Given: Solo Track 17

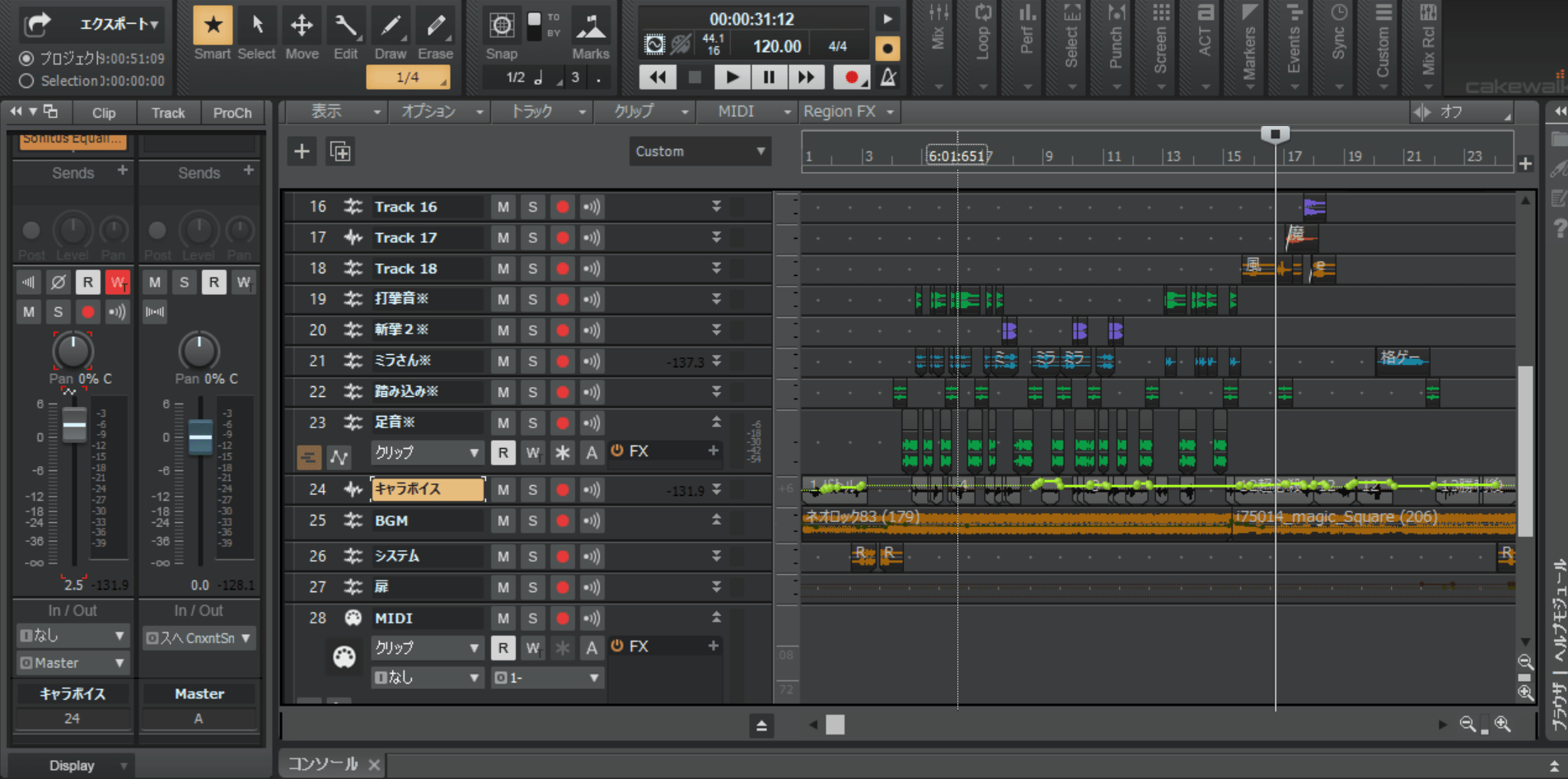Looking at the screenshot, I should pyautogui.click(x=532, y=238).
